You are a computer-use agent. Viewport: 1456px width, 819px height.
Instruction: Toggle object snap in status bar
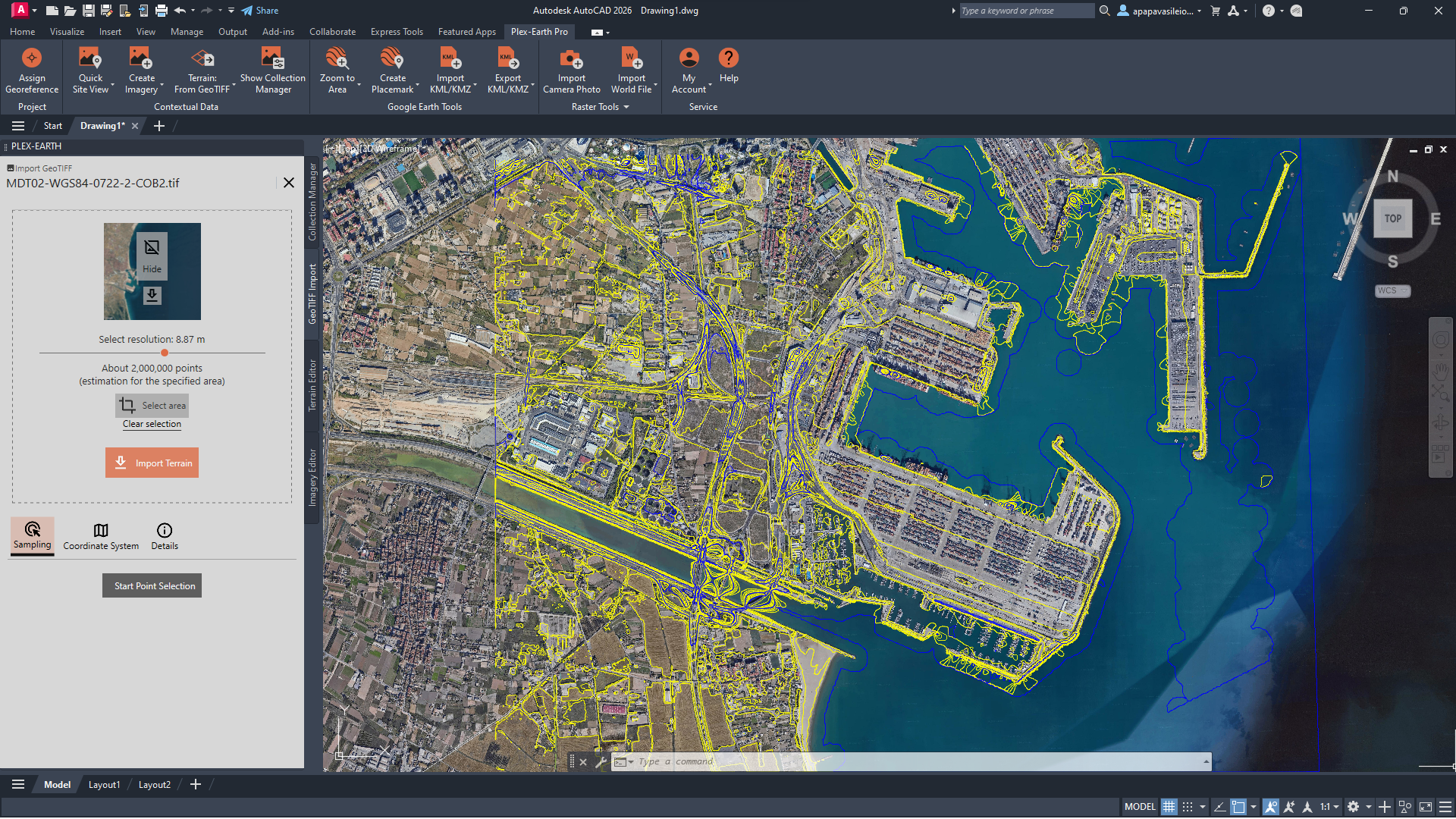coord(1238,807)
